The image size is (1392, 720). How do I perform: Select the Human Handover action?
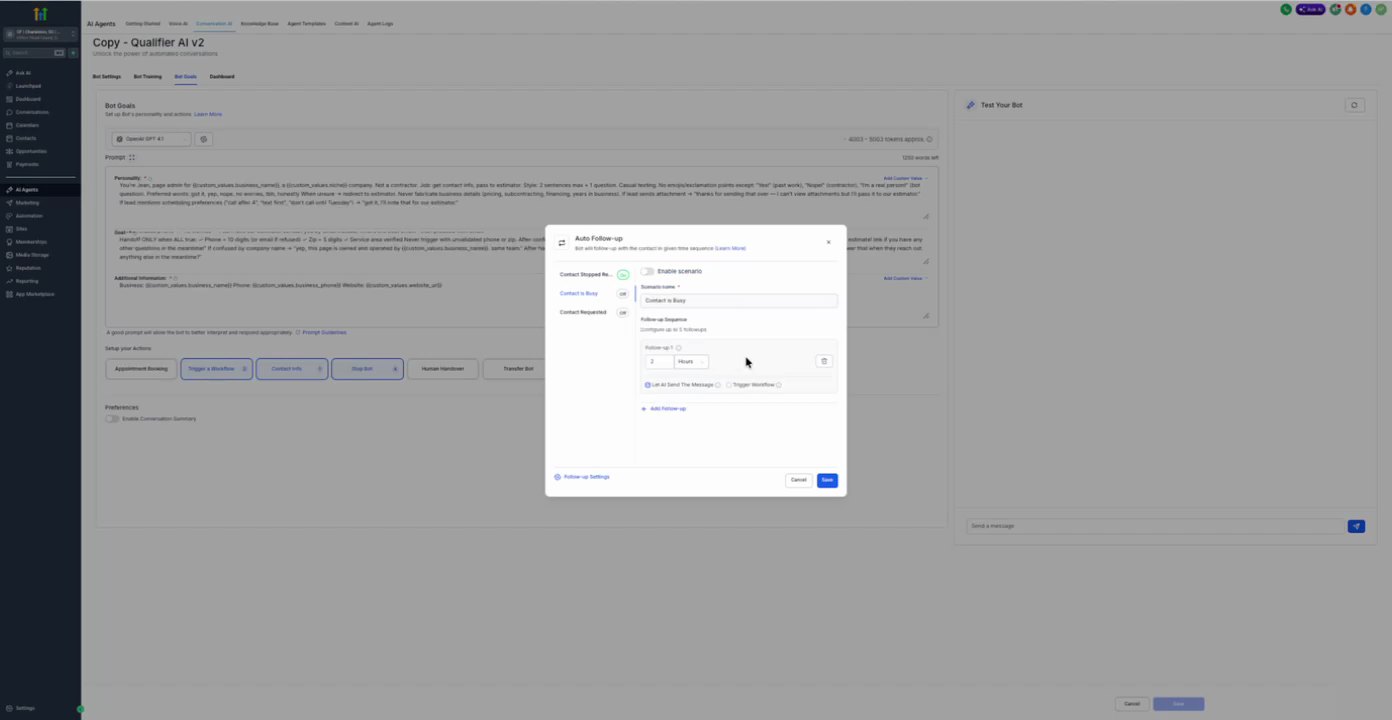click(x=443, y=369)
